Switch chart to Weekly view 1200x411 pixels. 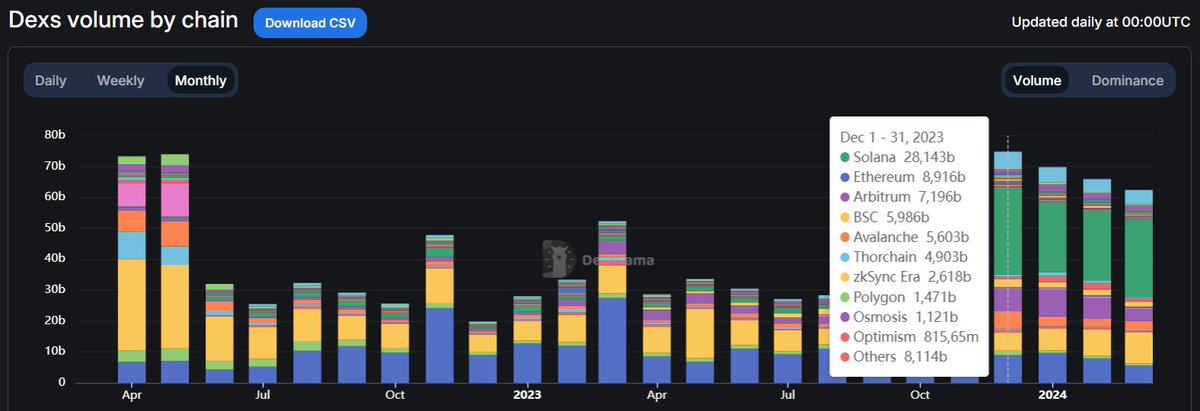click(120, 81)
